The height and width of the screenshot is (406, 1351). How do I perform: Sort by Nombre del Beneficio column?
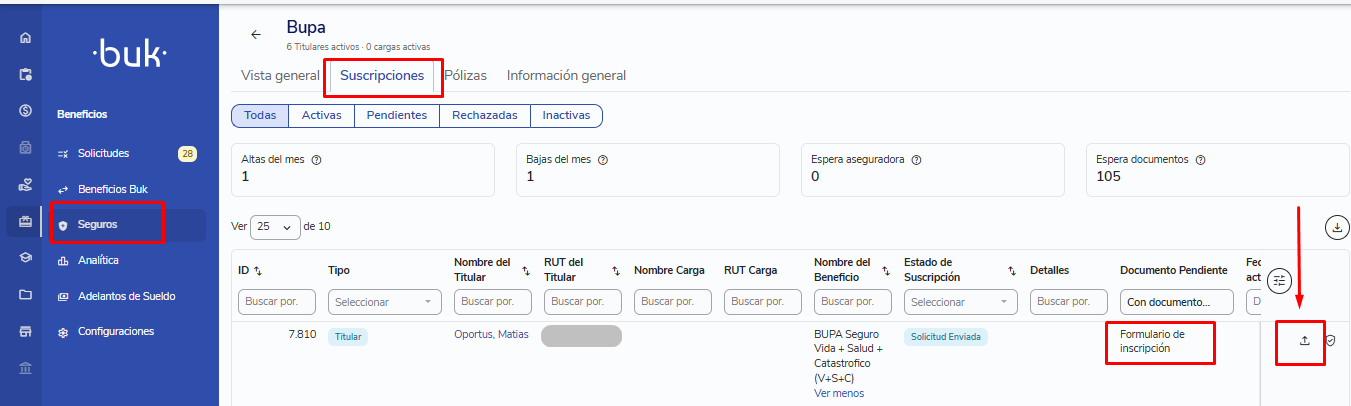(886, 270)
